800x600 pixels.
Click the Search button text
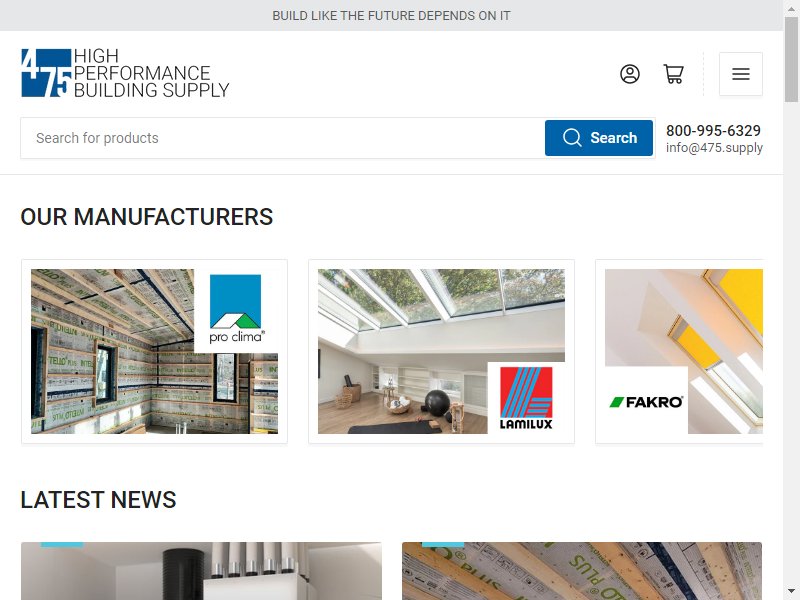[x=614, y=138]
